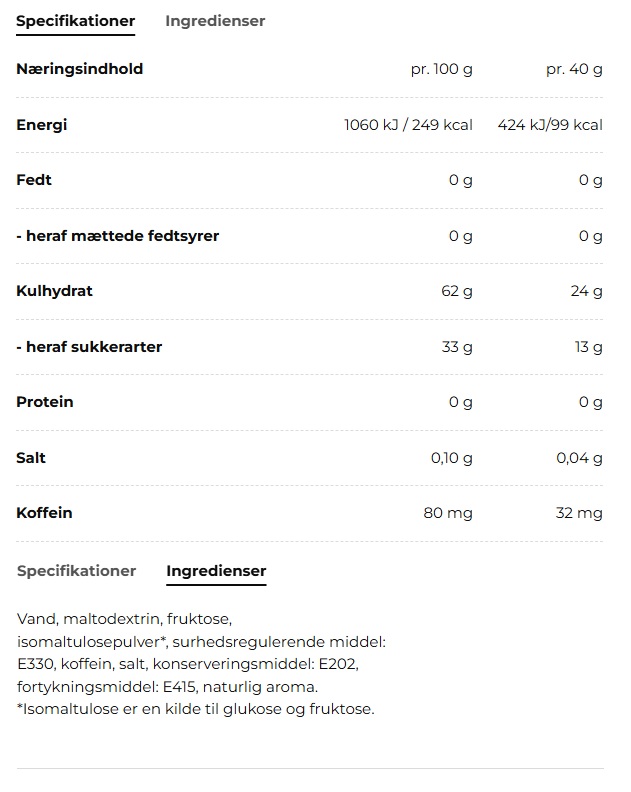This screenshot has height=792, width=631.
Task: Click the Næringsindhold header label
Action: (79, 69)
